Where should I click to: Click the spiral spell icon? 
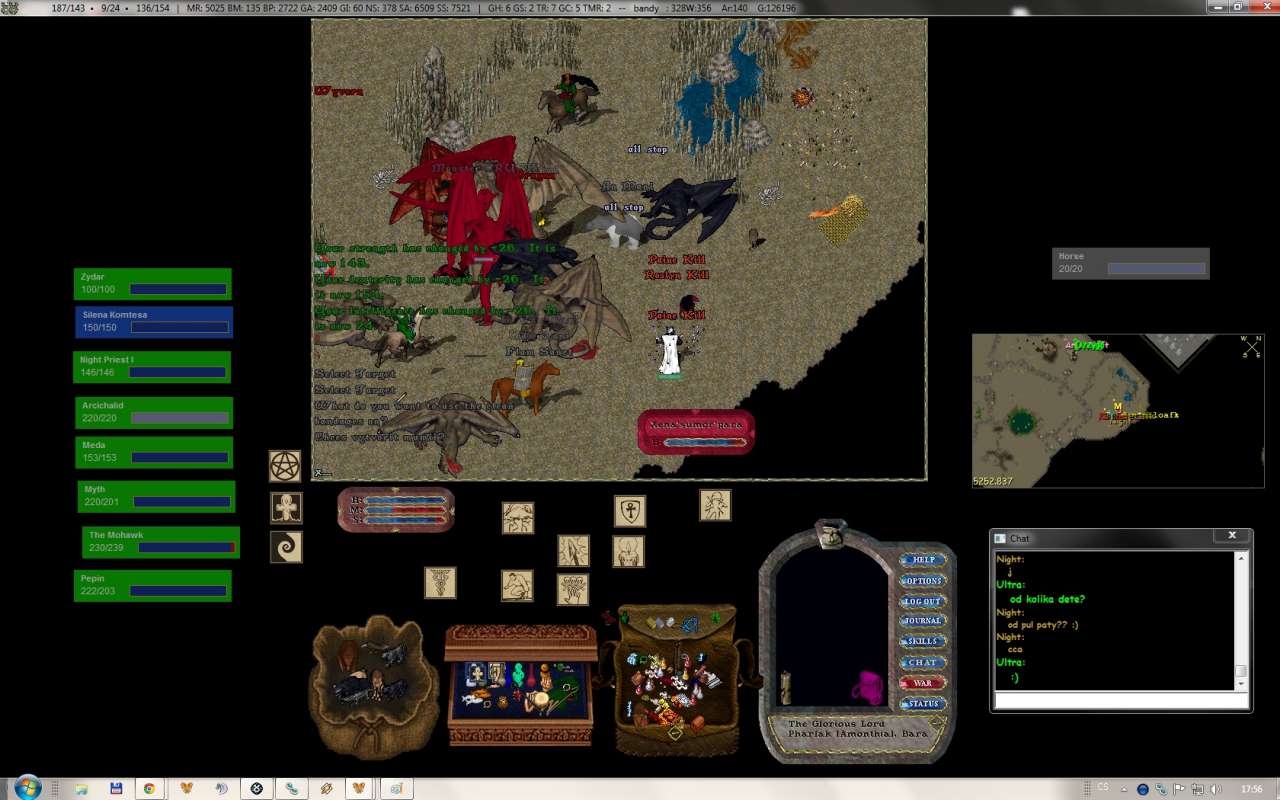tap(285, 547)
